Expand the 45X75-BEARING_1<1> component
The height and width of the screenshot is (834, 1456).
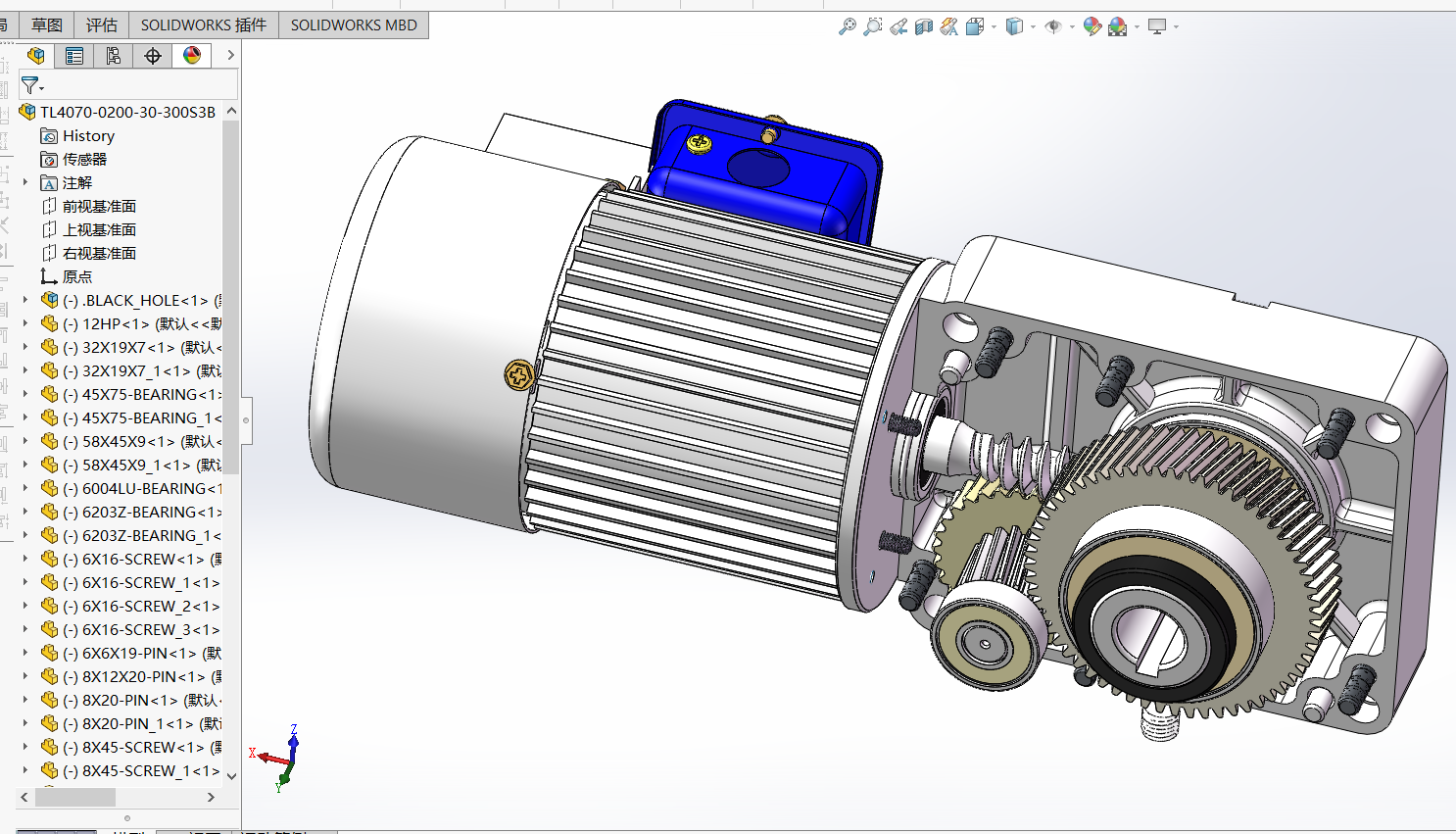coord(25,417)
